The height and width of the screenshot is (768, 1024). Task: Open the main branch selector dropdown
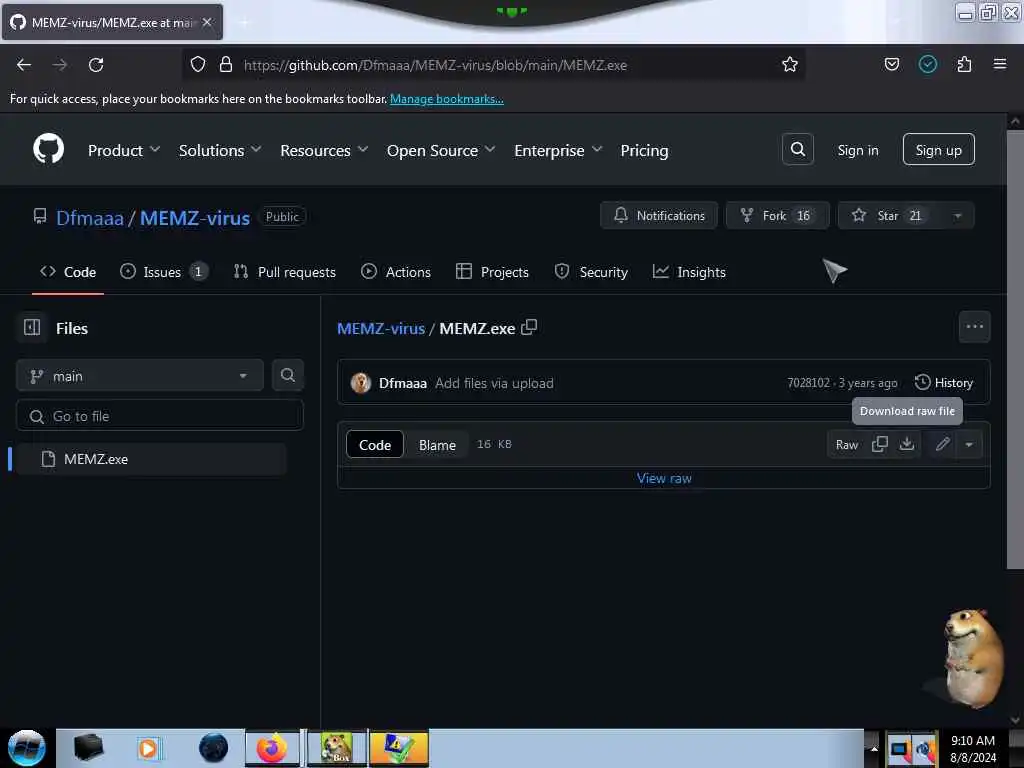139,376
